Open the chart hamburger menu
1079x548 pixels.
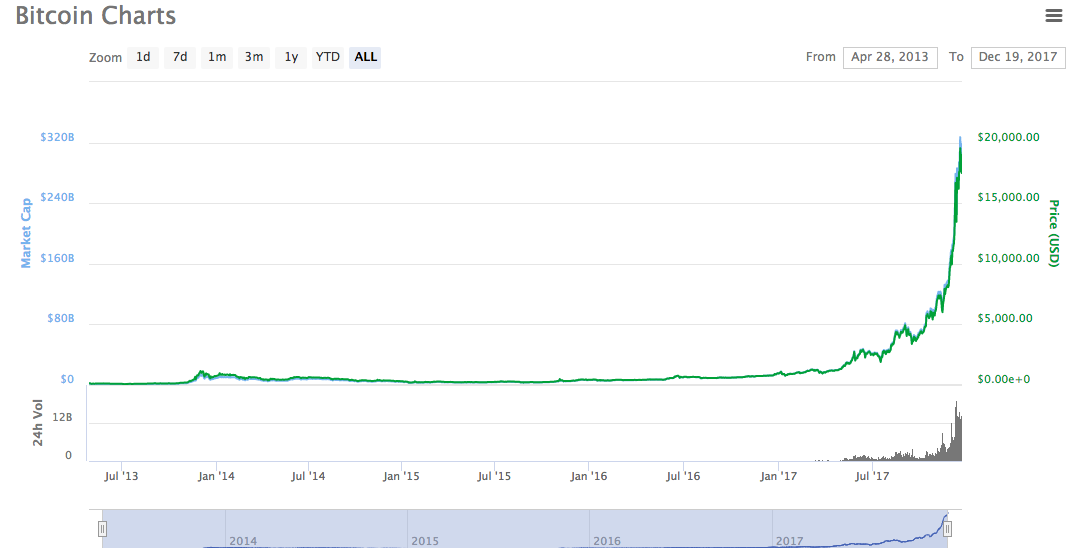point(1053,15)
